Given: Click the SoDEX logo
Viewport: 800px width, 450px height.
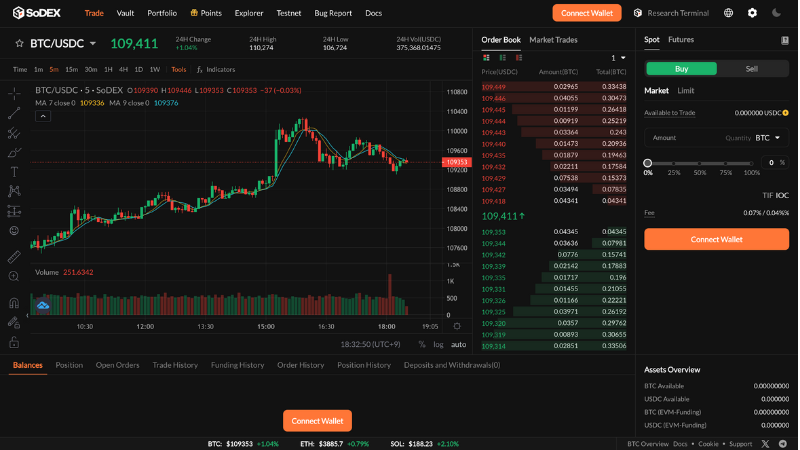Looking at the screenshot, I should (36, 13).
